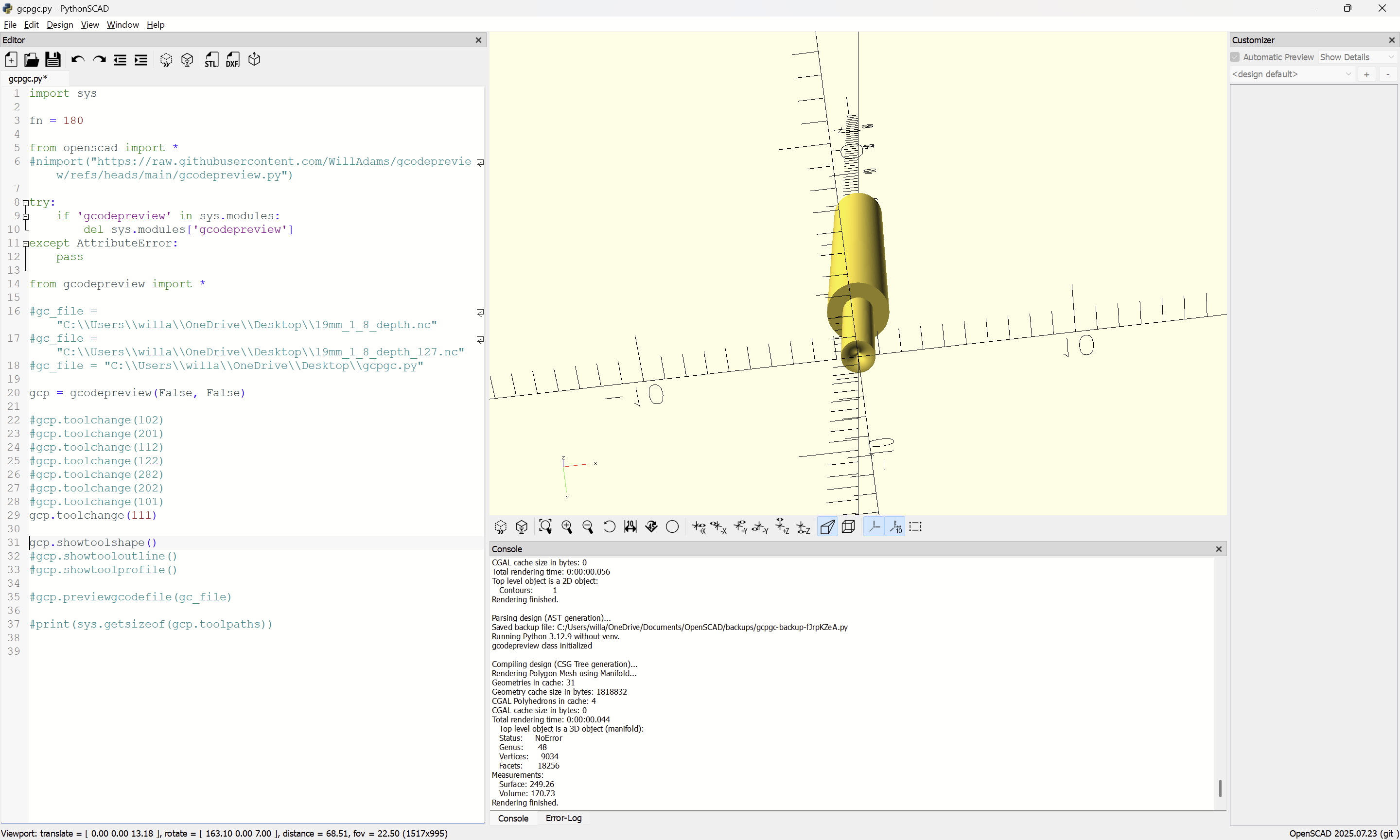Click the View All icon under viewport

click(x=545, y=527)
